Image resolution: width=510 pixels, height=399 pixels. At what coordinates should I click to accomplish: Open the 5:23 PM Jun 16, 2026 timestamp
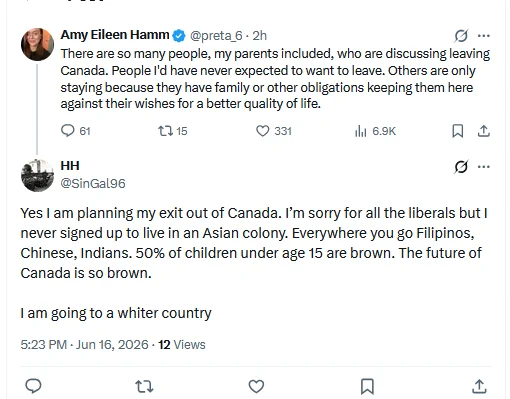click(x=84, y=344)
